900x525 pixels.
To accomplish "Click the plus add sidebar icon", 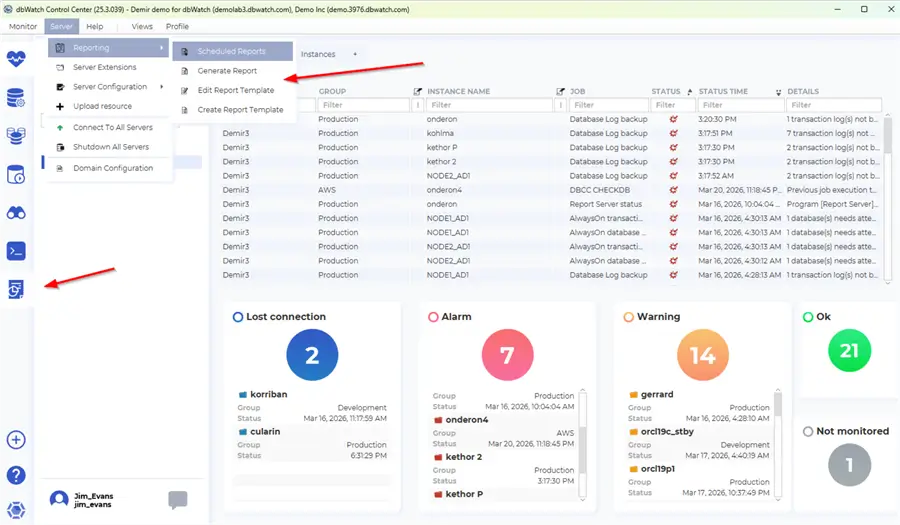I will point(16,440).
